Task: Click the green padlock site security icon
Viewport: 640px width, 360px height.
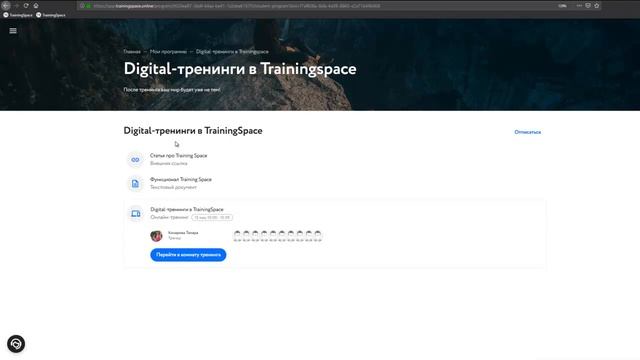Action: click(x=89, y=6)
